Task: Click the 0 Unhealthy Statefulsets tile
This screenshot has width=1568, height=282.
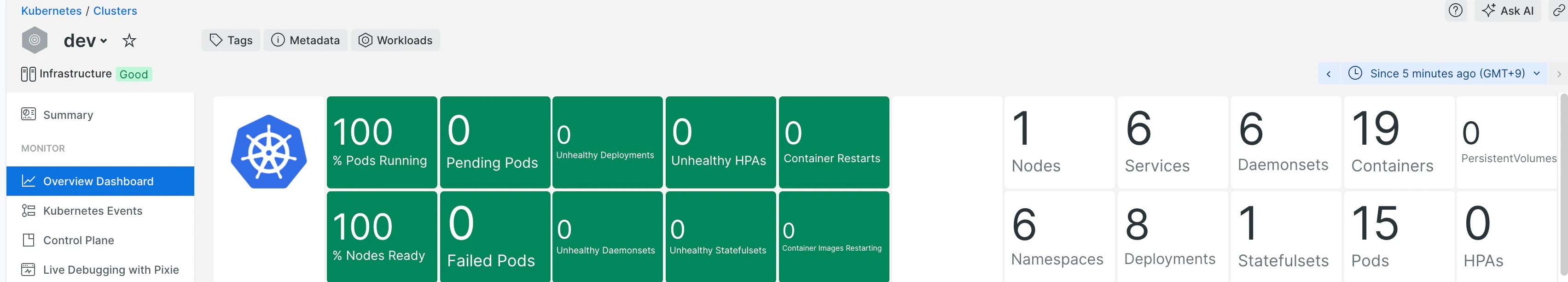Action: tap(720, 237)
